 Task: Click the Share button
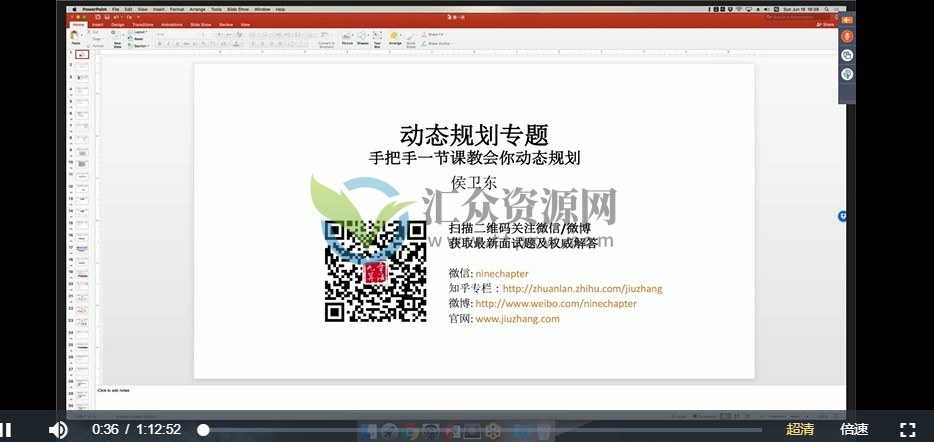pos(825,24)
